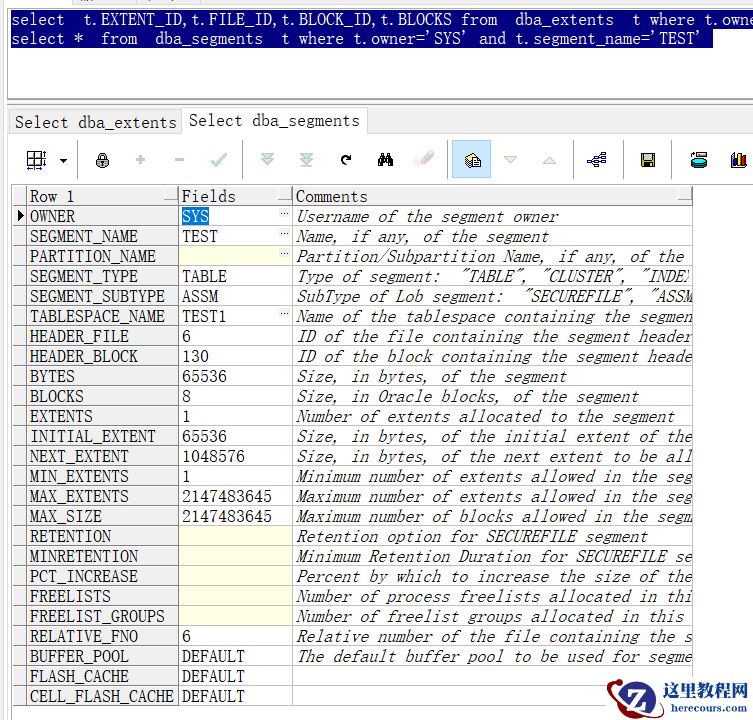Switch to Select dba_extents tab

pyautogui.click(x=96, y=122)
